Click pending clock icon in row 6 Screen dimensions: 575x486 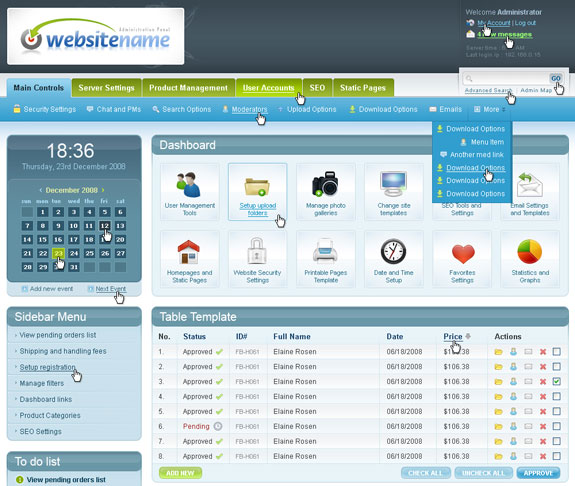(218, 426)
